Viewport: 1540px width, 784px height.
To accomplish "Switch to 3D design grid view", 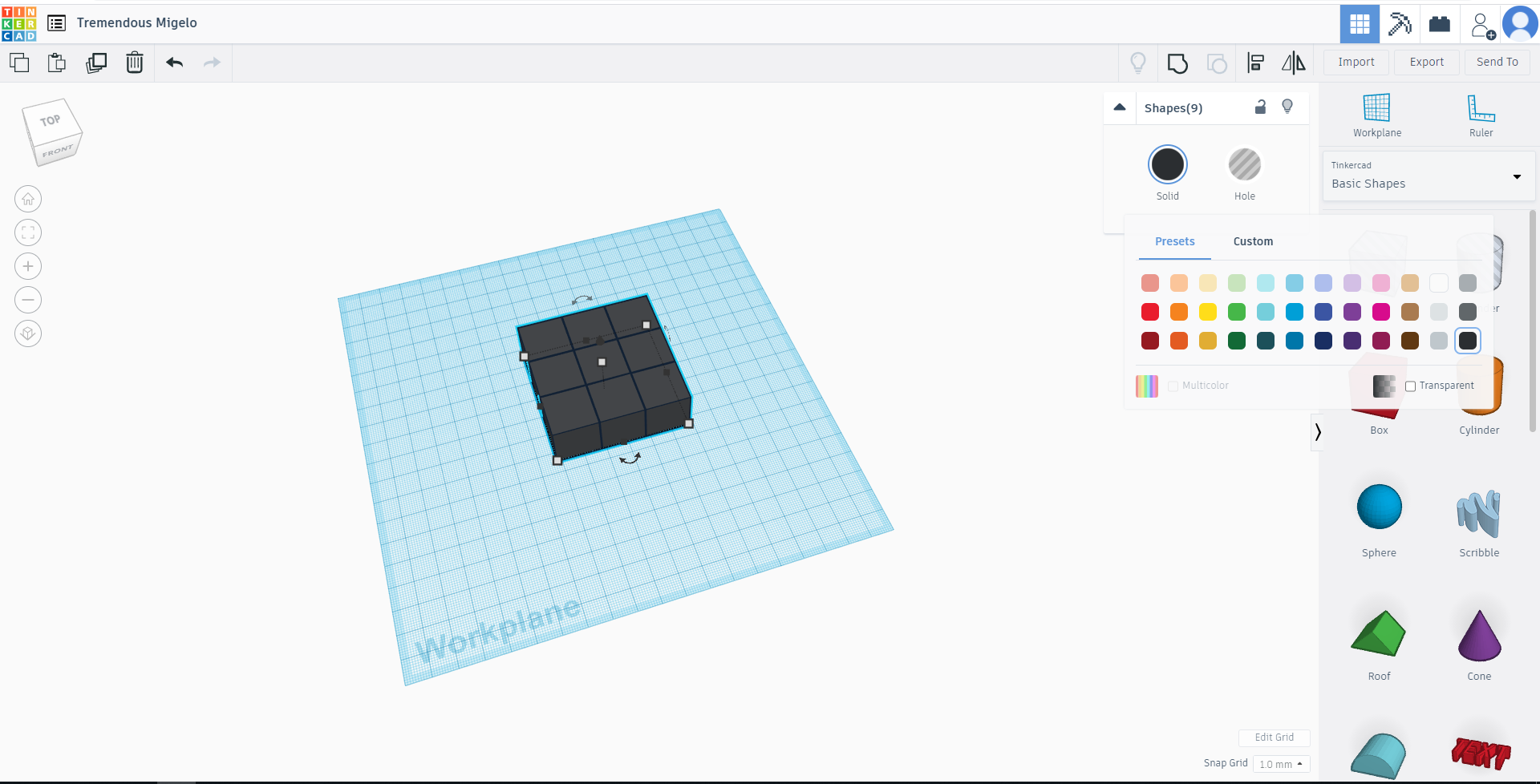I will (1360, 24).
